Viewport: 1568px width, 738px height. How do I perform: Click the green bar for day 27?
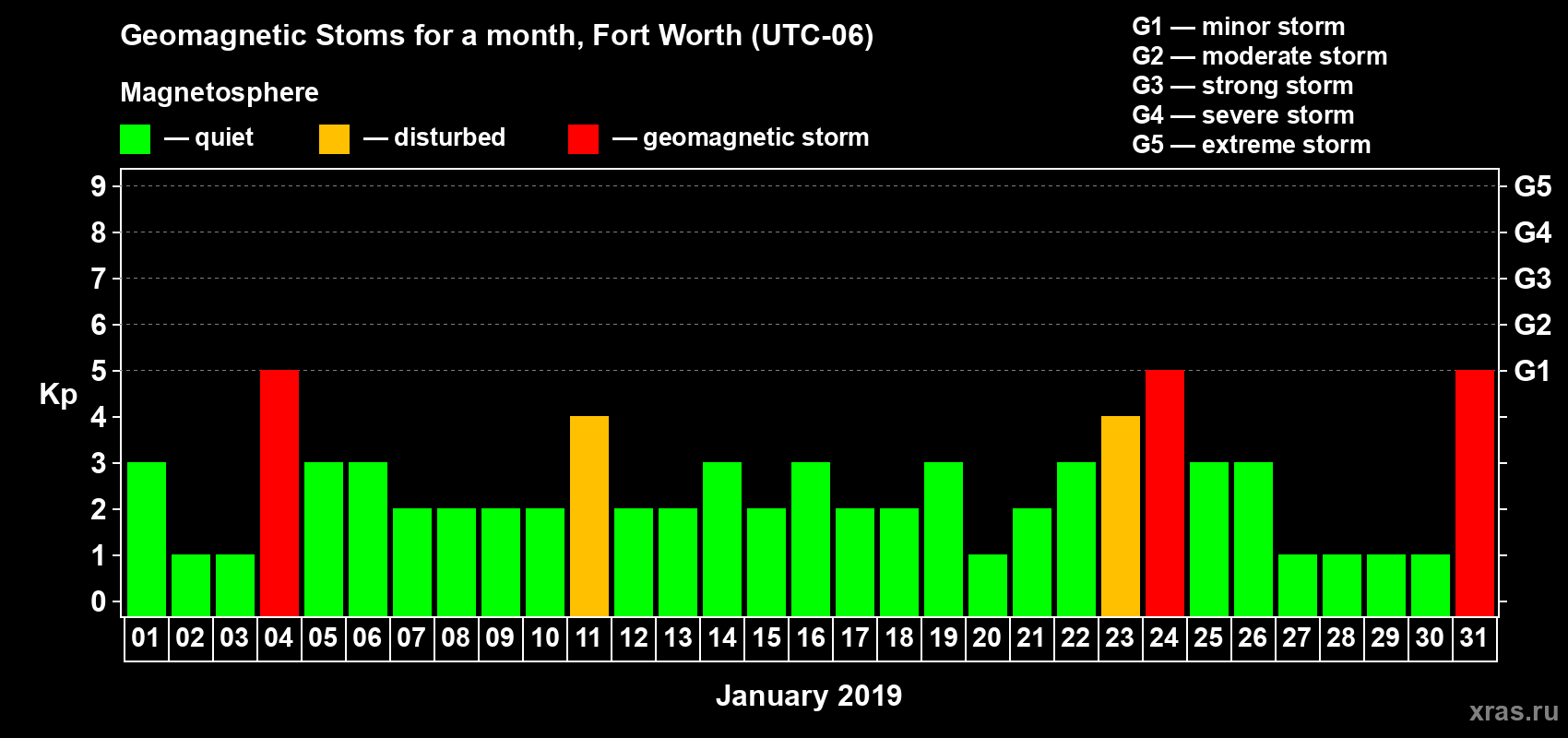(x=1298, y=585)
